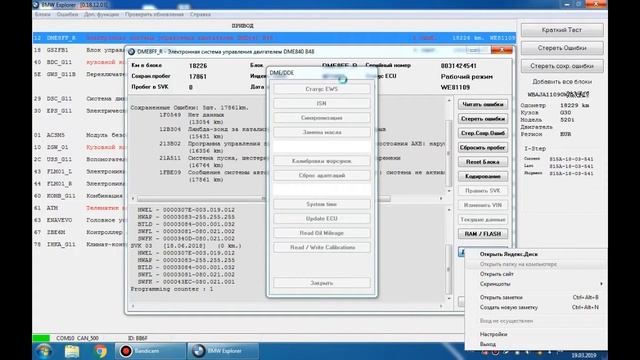Select the ENAVEVO block row

coord(79,220)
